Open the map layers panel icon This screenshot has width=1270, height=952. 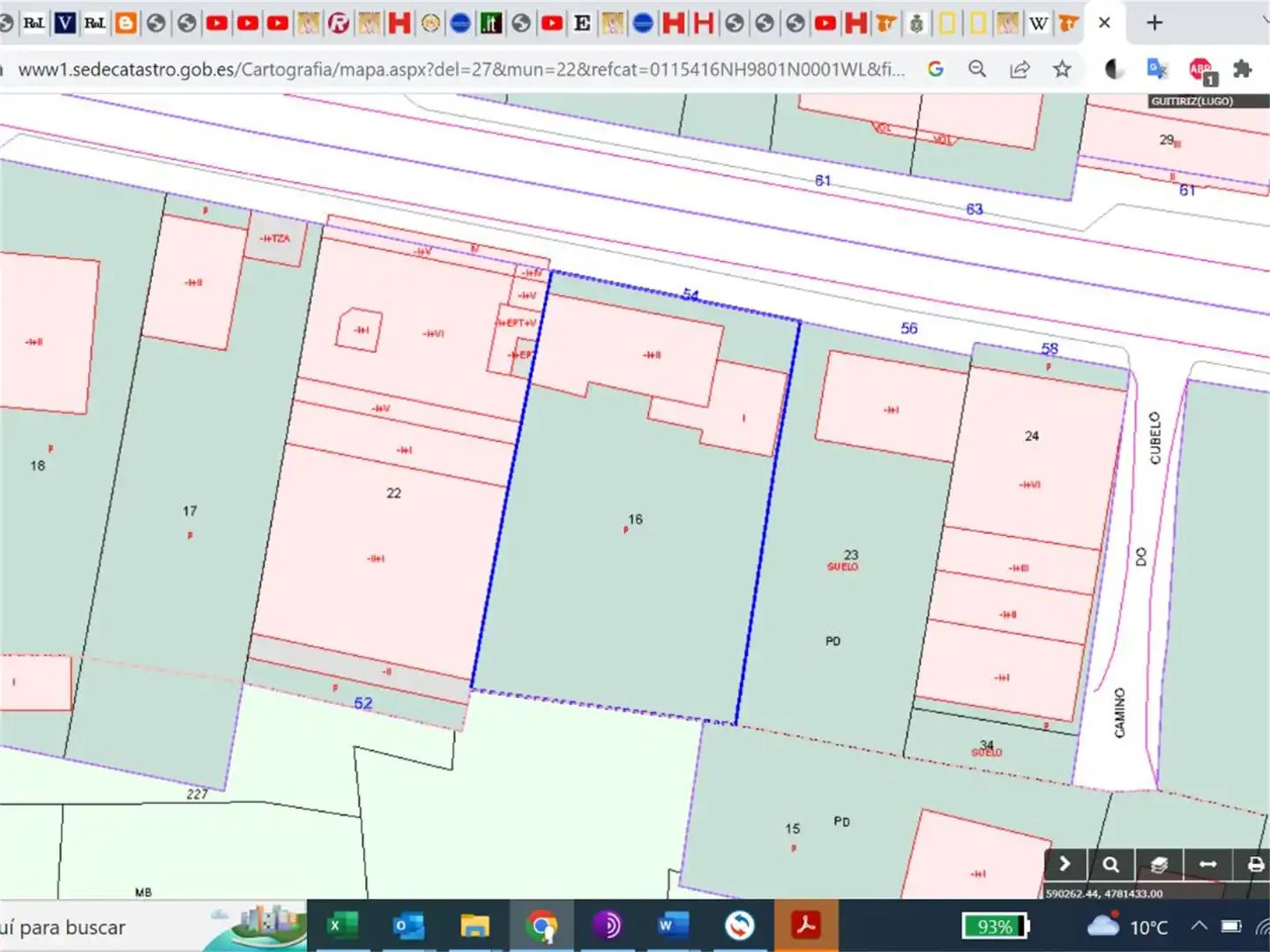pyautogui.click(x=1159, y=865)
